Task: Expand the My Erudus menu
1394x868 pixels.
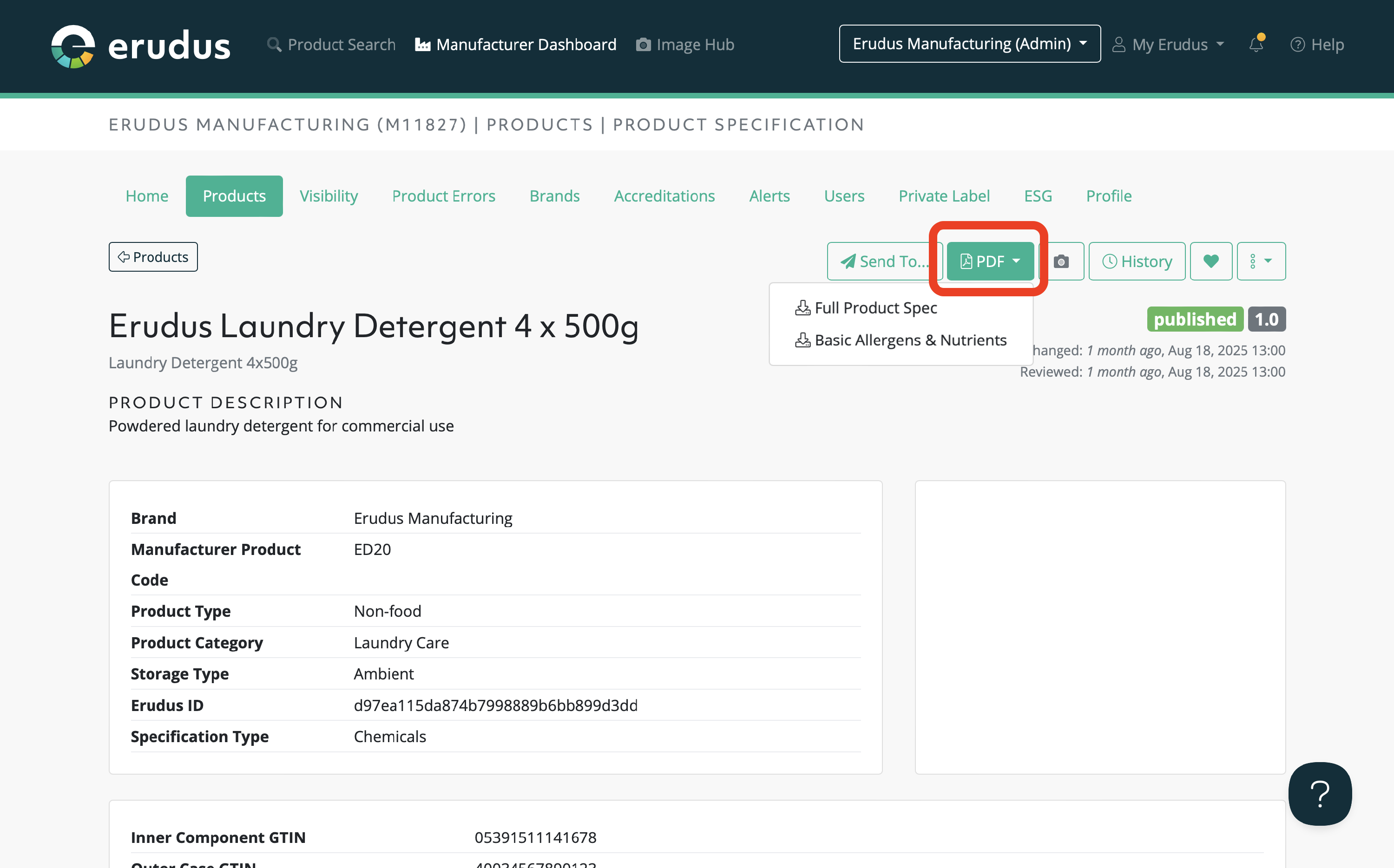Action: pos(1168,44)
